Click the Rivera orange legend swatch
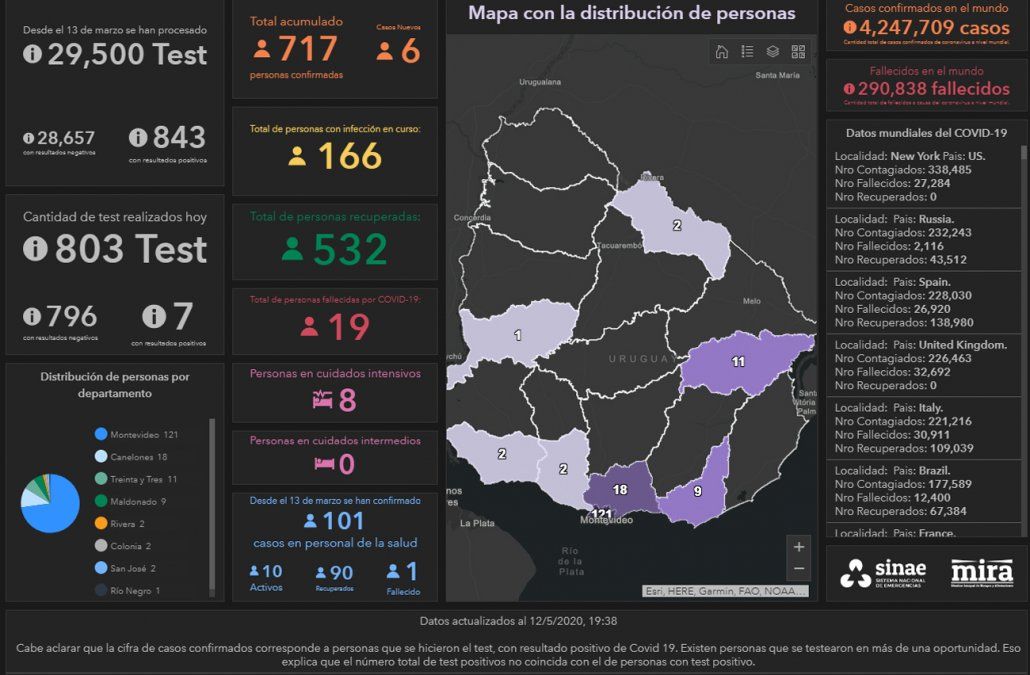This screenshot has width=1030, height=675. (100, 524)
